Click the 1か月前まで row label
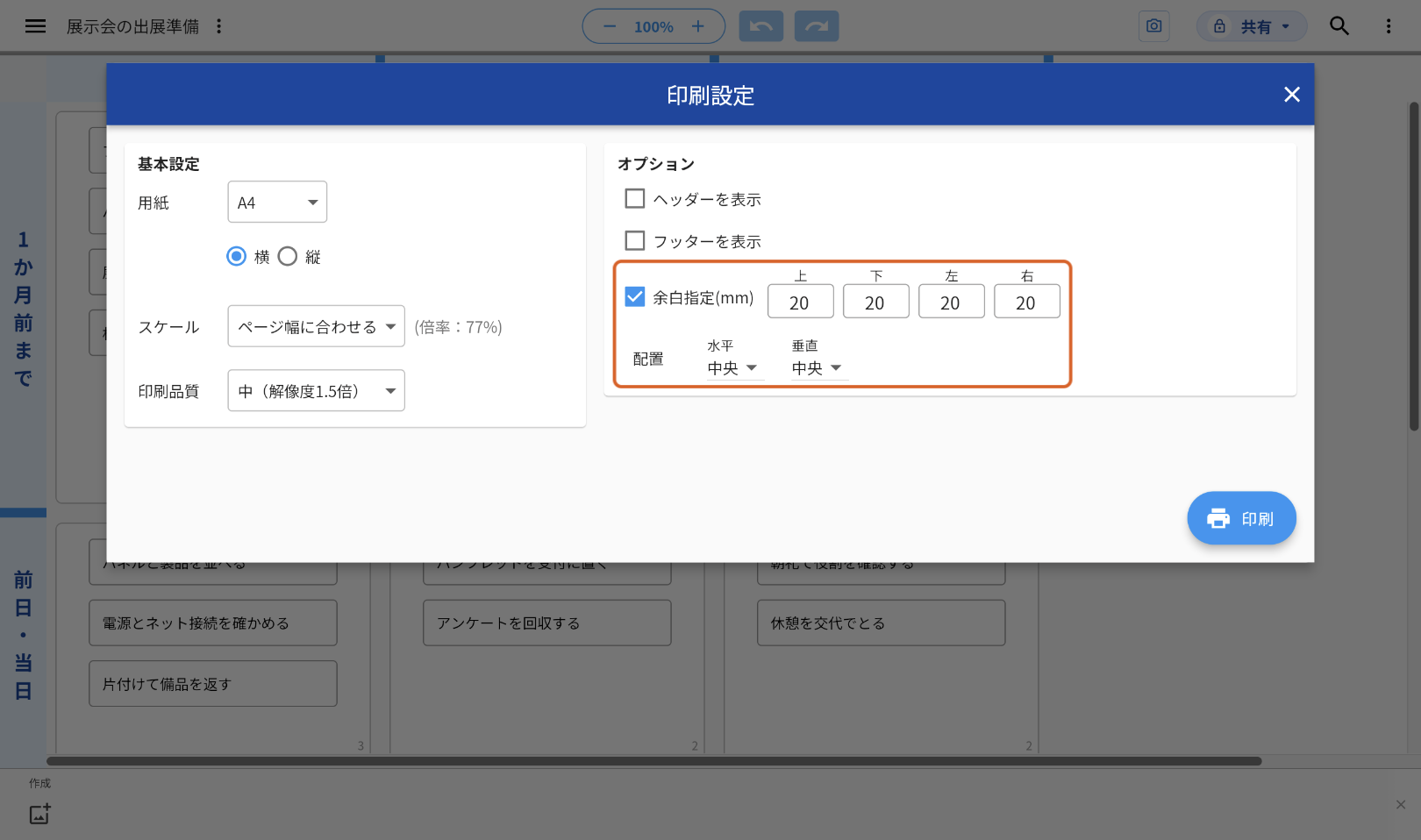 pyautogui.click(x=24, y=309)
